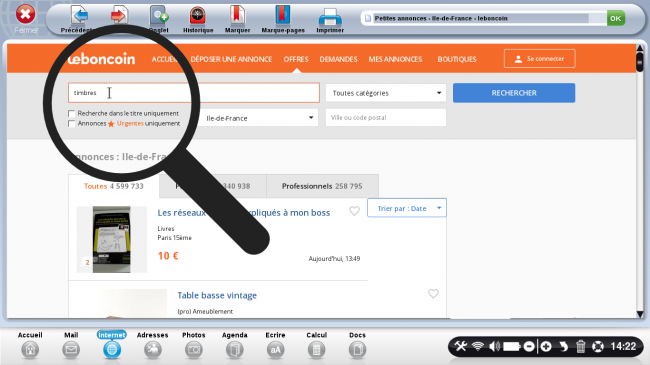The height and width of the screenshot is (365, 650).
Task: Open the BOUTIQUES menu item
Action: (457, 59)
